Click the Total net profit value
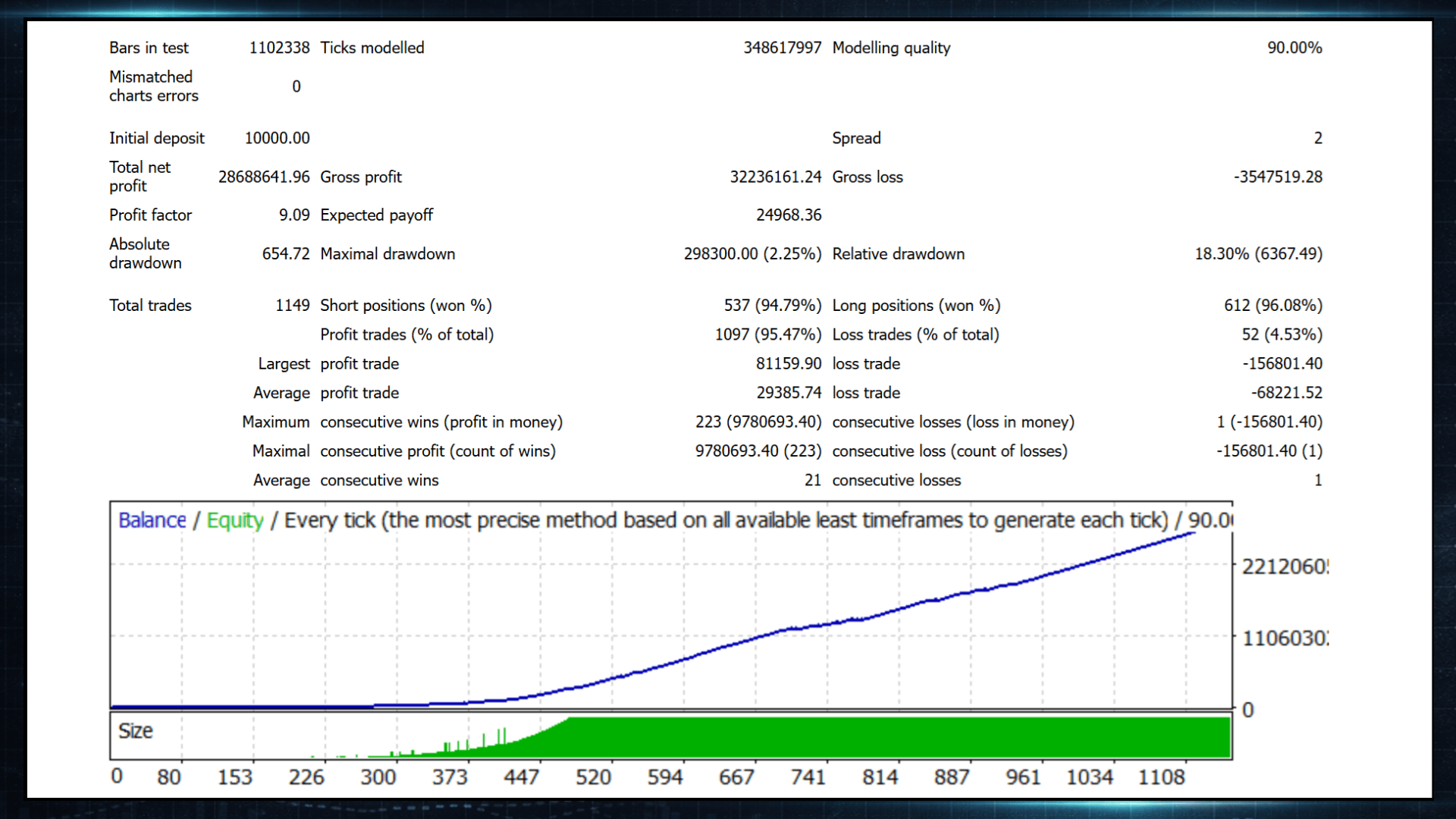 [264, 177]
